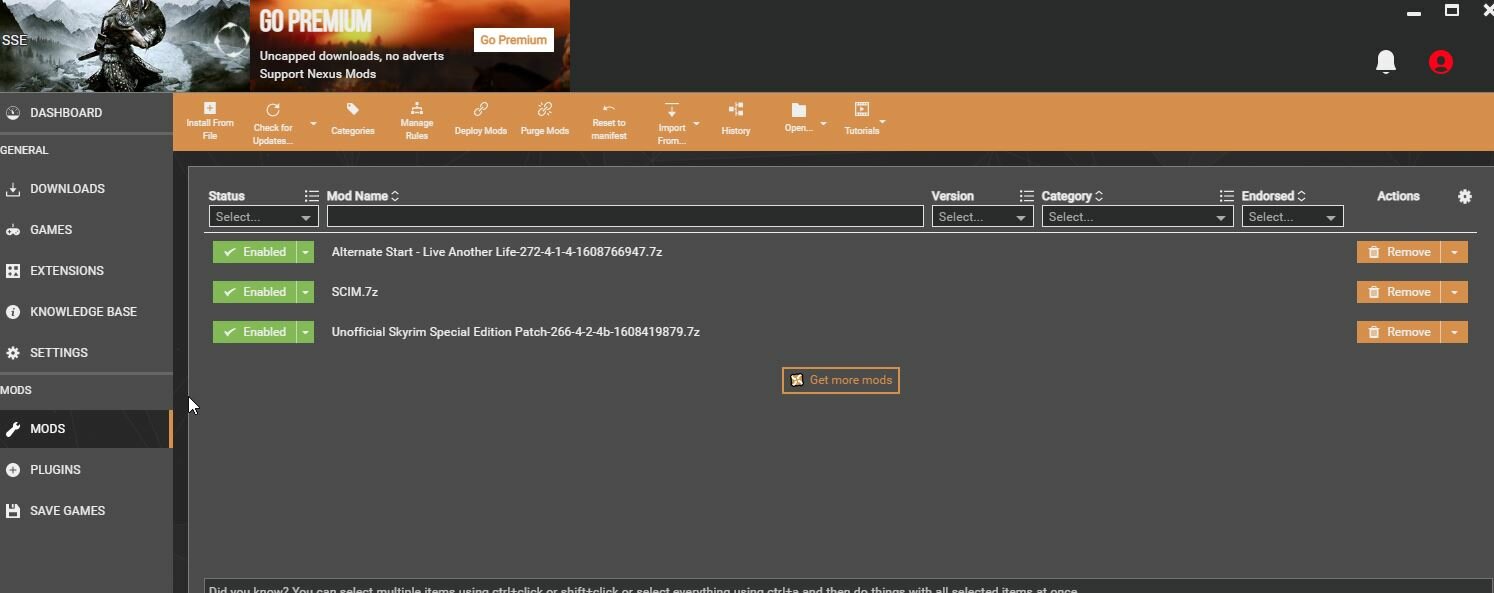1494x593 pixels.
Task: Toggle Enabled for Unofficial Skyrim Patch mod
Action: [x=254, y=332]
